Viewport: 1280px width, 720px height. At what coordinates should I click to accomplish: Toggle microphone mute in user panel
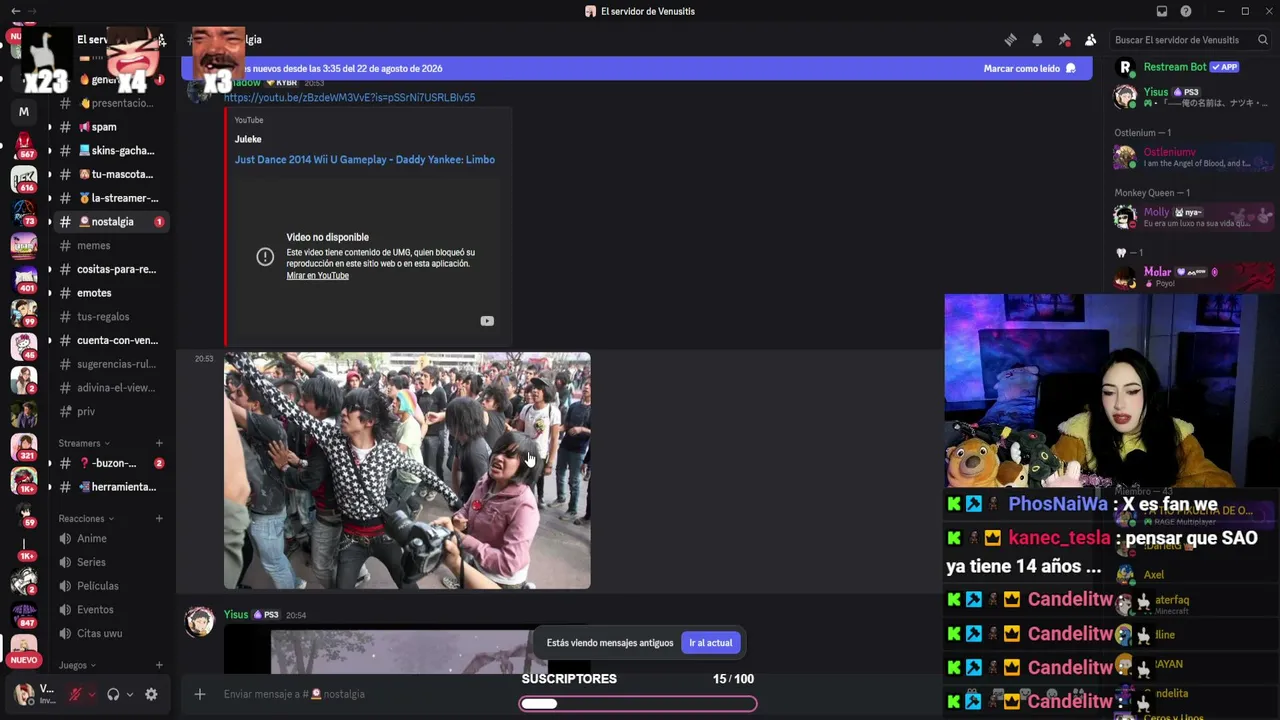coord(75,694)
